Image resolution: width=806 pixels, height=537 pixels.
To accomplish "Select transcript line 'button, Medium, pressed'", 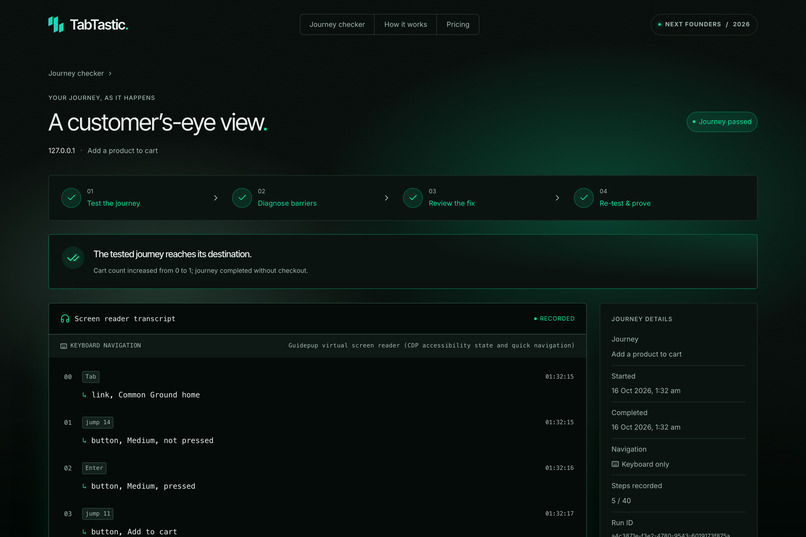I will pos(143,486).
